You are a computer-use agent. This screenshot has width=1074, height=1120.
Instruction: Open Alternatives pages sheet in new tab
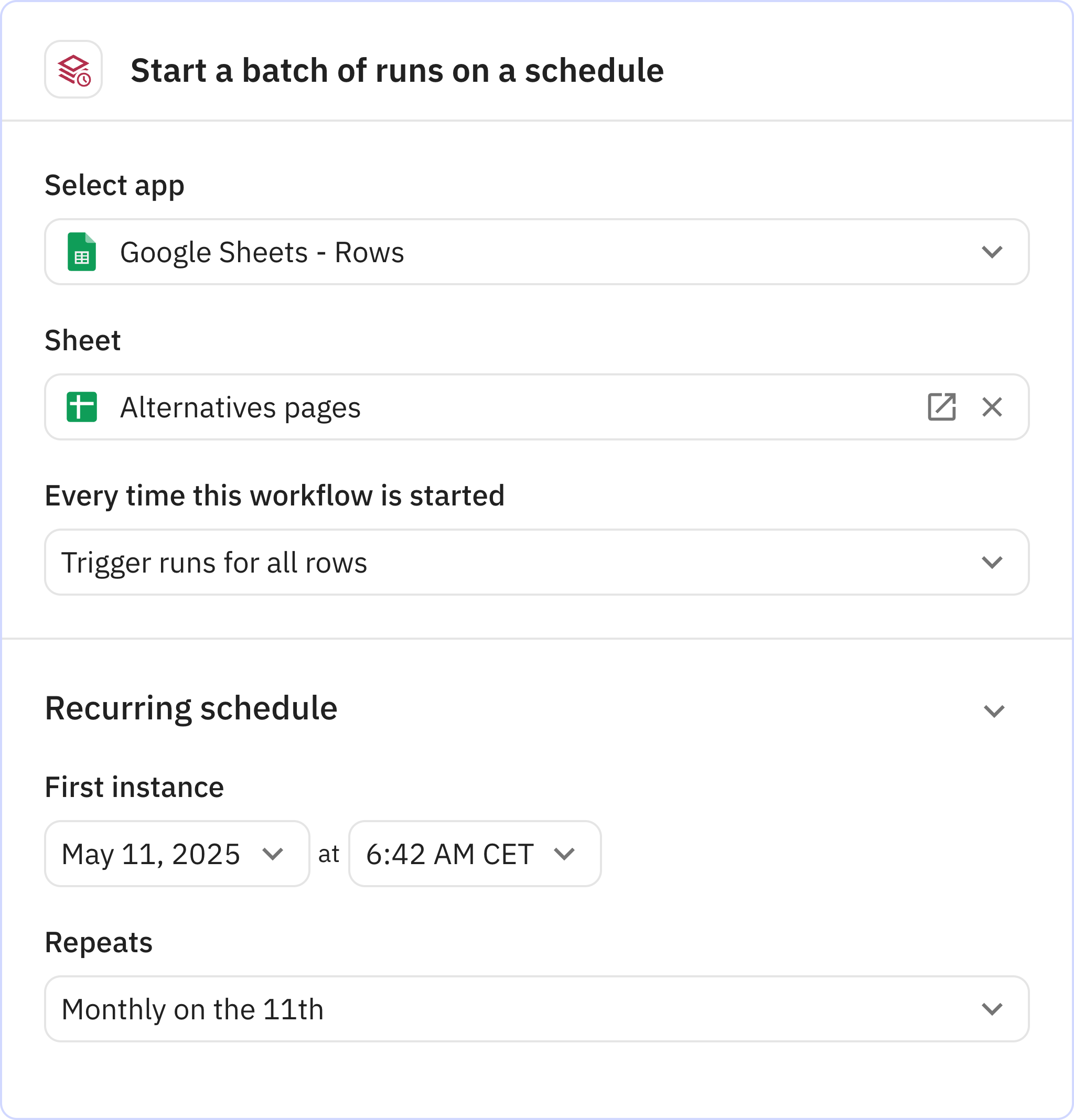(x=941, y=407)
